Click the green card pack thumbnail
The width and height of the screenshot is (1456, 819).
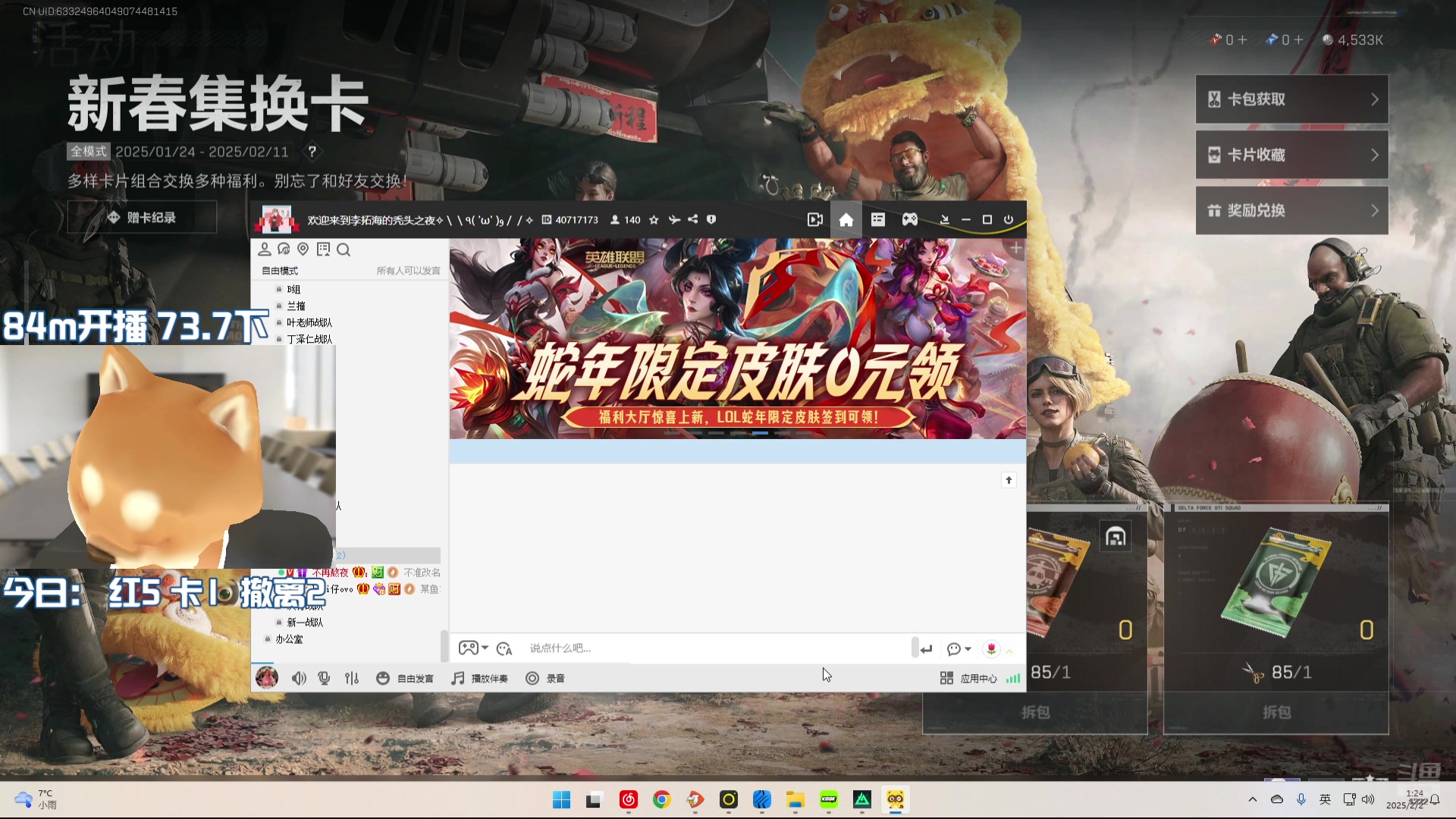pyautogui.click(x=1276, y=582)
